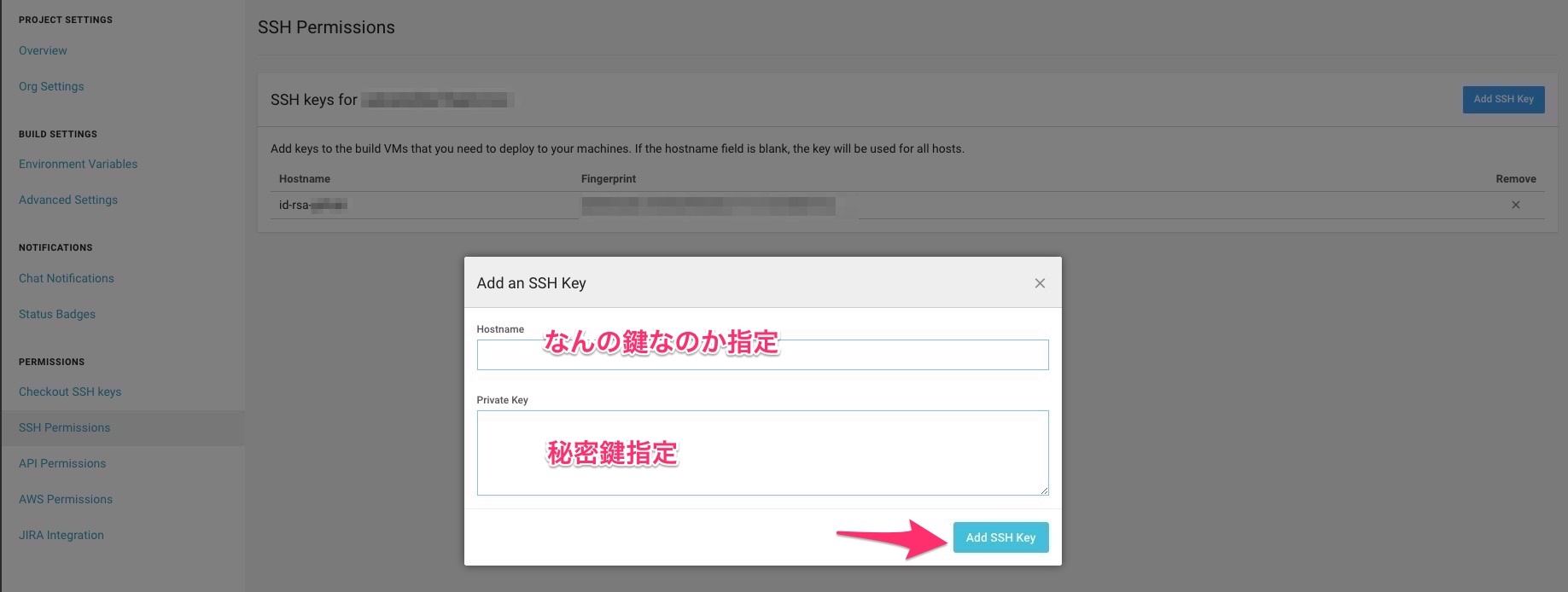Click the Hostname input field

pos(761,355)
